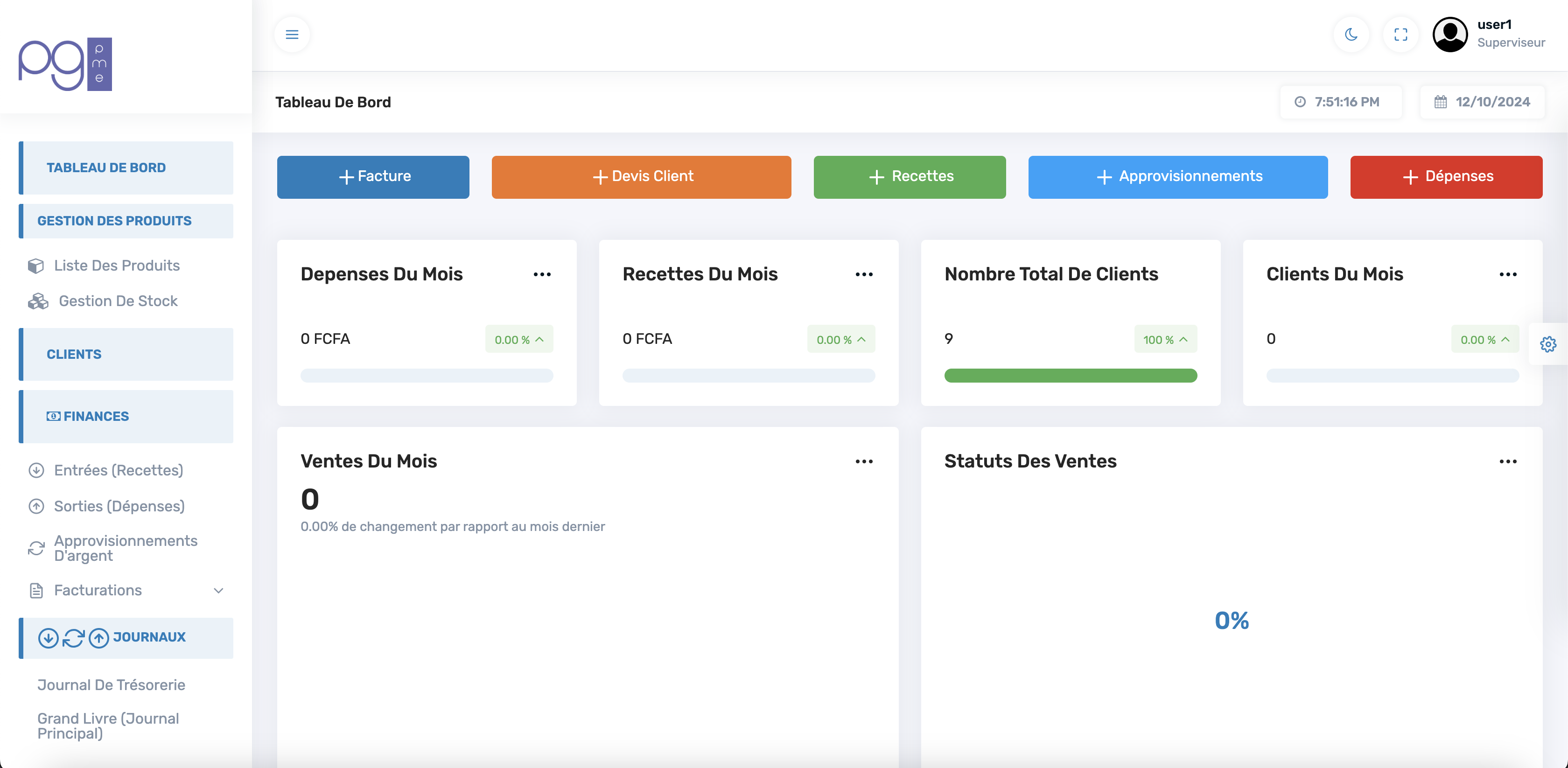
Task: Expand the Facturations submenu chevron
Action: tap(218, 591)
